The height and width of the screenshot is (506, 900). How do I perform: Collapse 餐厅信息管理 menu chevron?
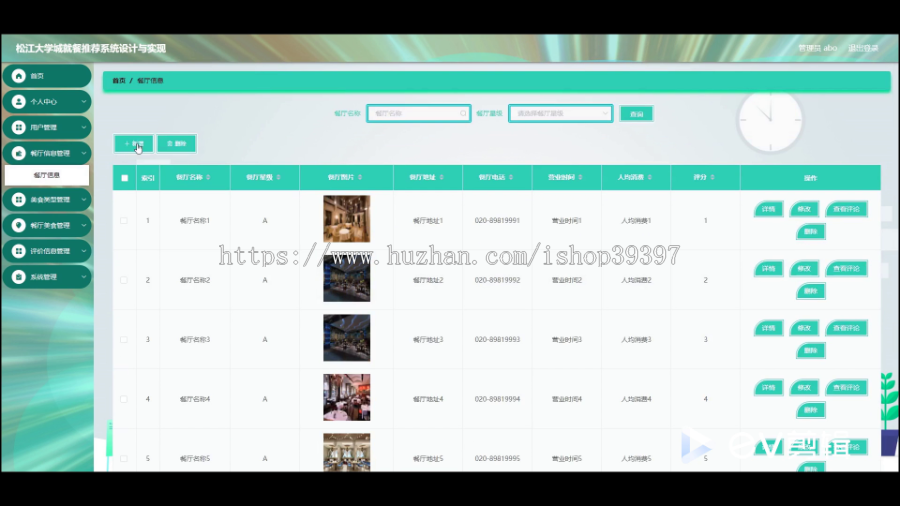84,153
